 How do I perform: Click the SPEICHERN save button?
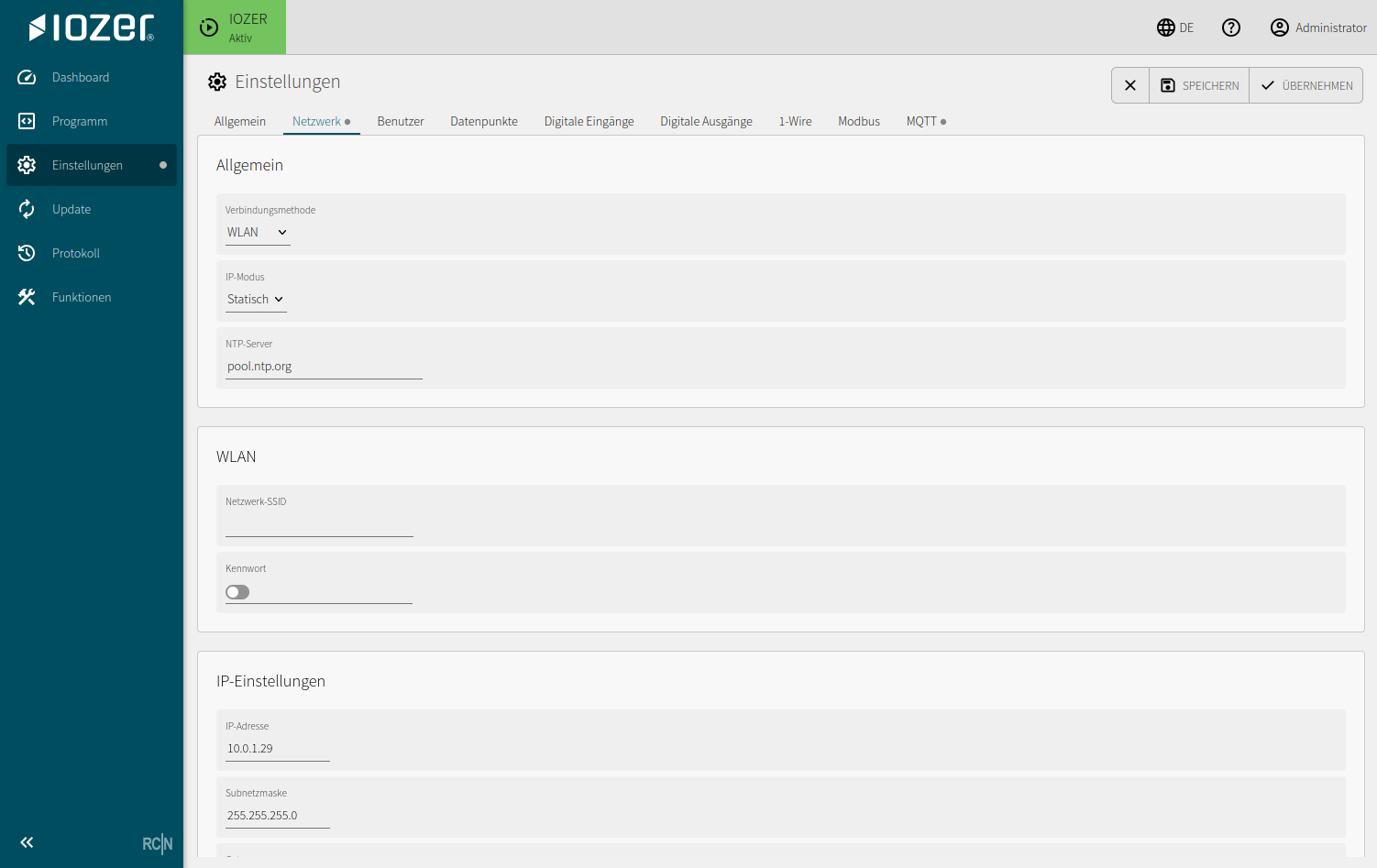[x=1199, y=85]
